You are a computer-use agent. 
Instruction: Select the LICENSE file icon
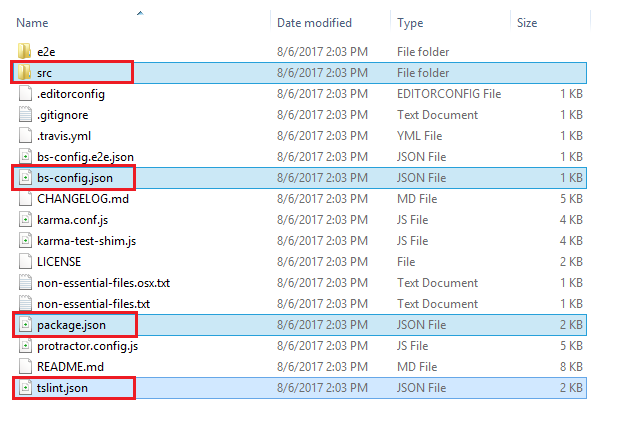pyautogui.click(x=25, y=261)
